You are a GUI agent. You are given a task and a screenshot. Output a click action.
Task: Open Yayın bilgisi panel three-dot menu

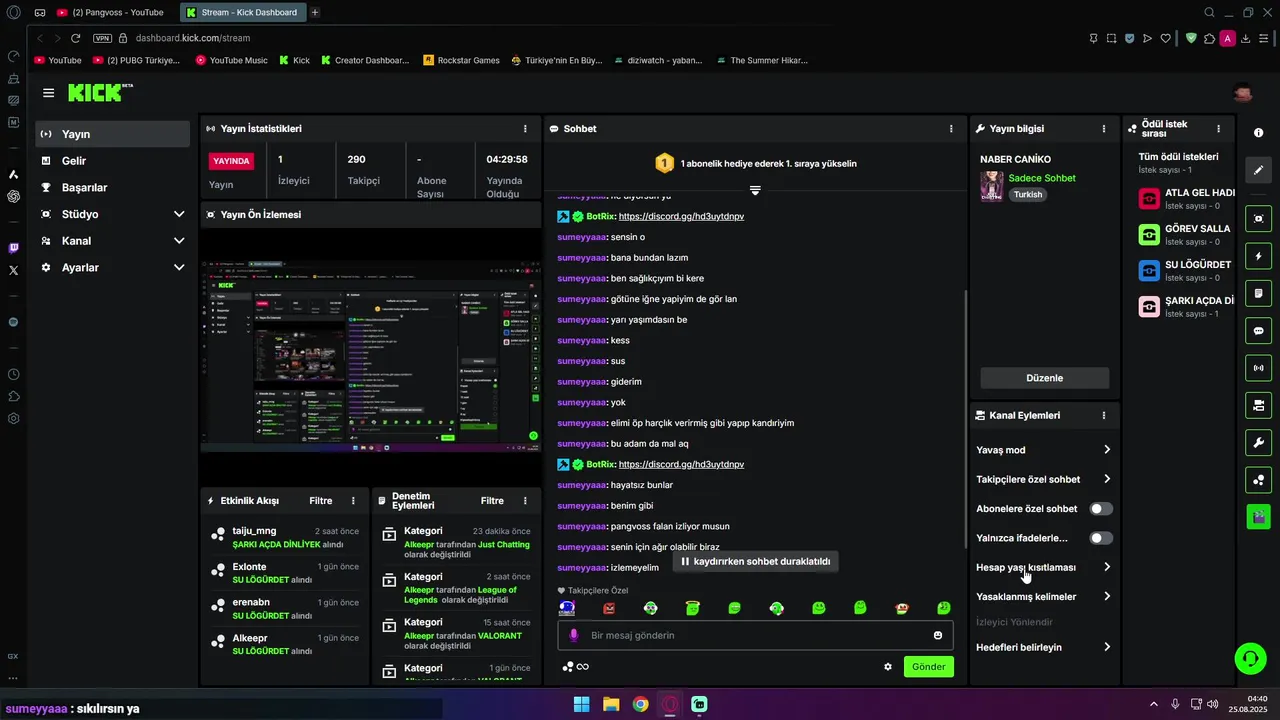[1104, 129]
